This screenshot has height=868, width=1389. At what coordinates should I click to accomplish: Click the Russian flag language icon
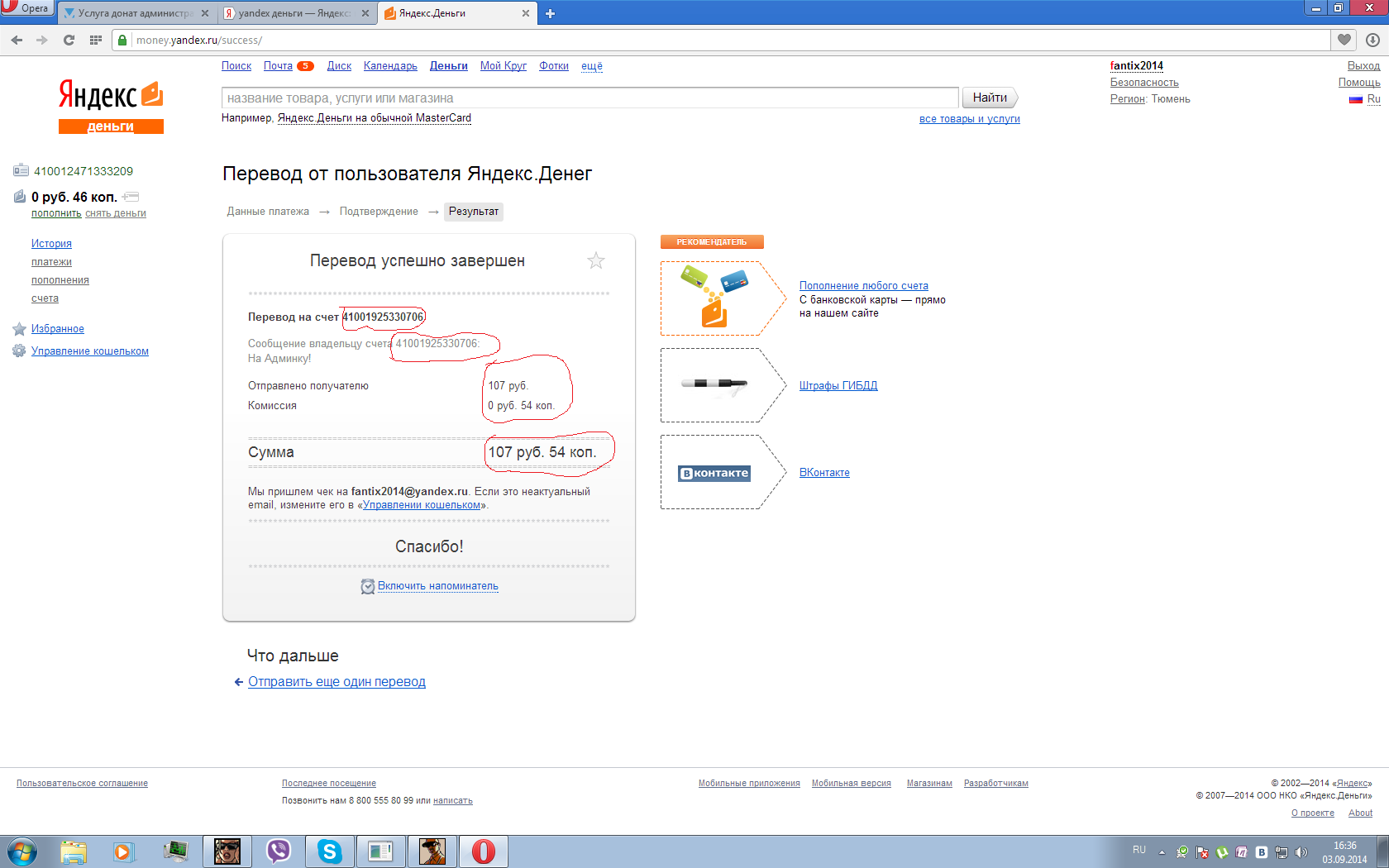tap(1356, 99)
